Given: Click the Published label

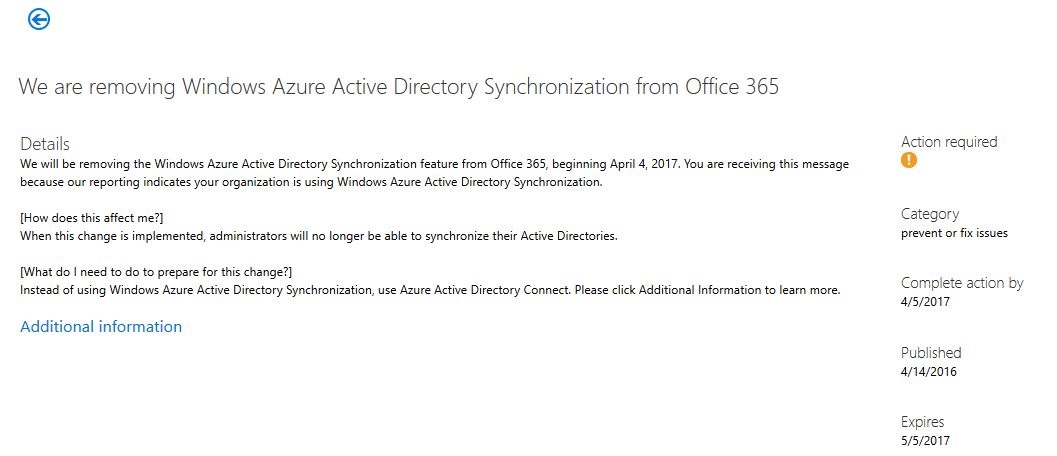Looking at the screenshot, I should tap(932, 353).
